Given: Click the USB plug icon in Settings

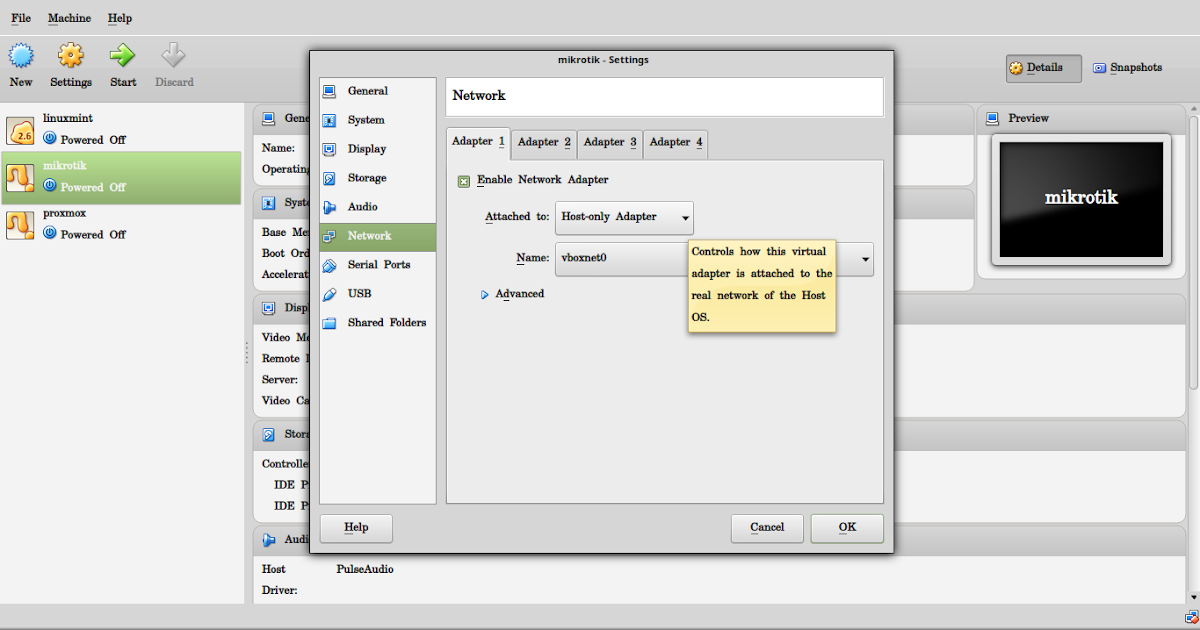Looking at the screenshot, I should pyautogui.click(x=330, y=294).
